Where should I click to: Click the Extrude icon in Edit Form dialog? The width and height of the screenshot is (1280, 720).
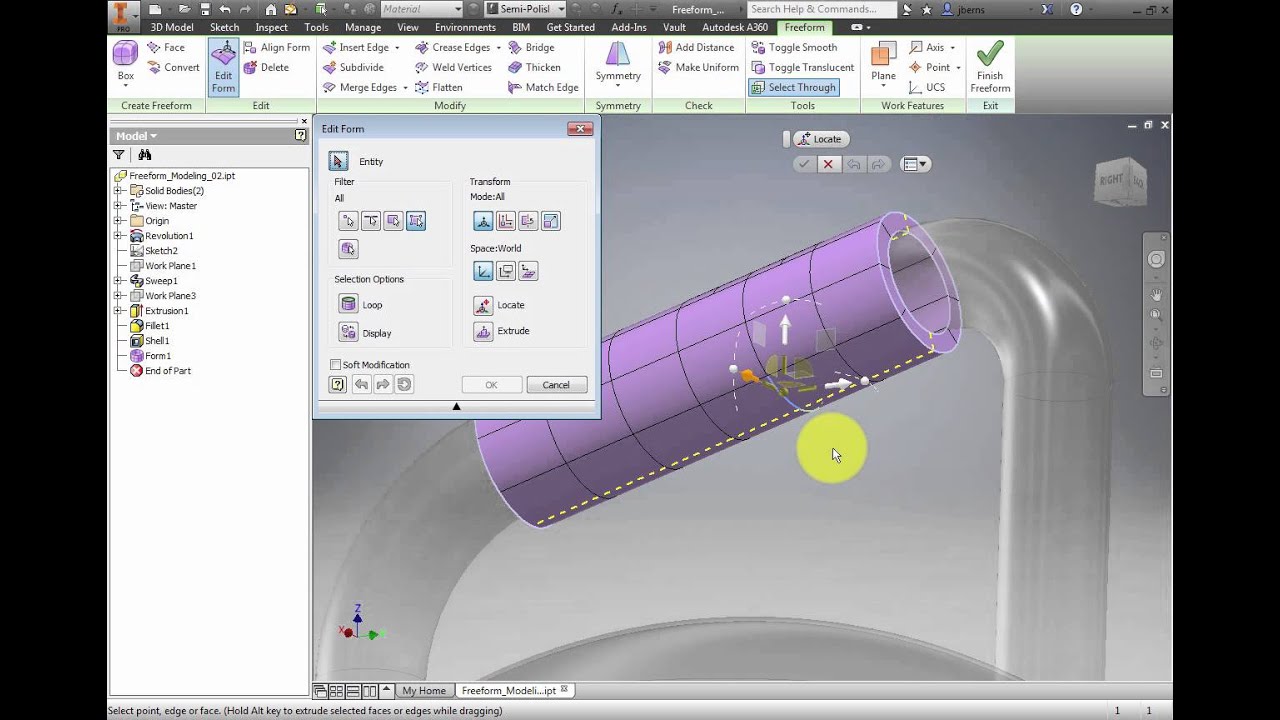click(483, 331)
